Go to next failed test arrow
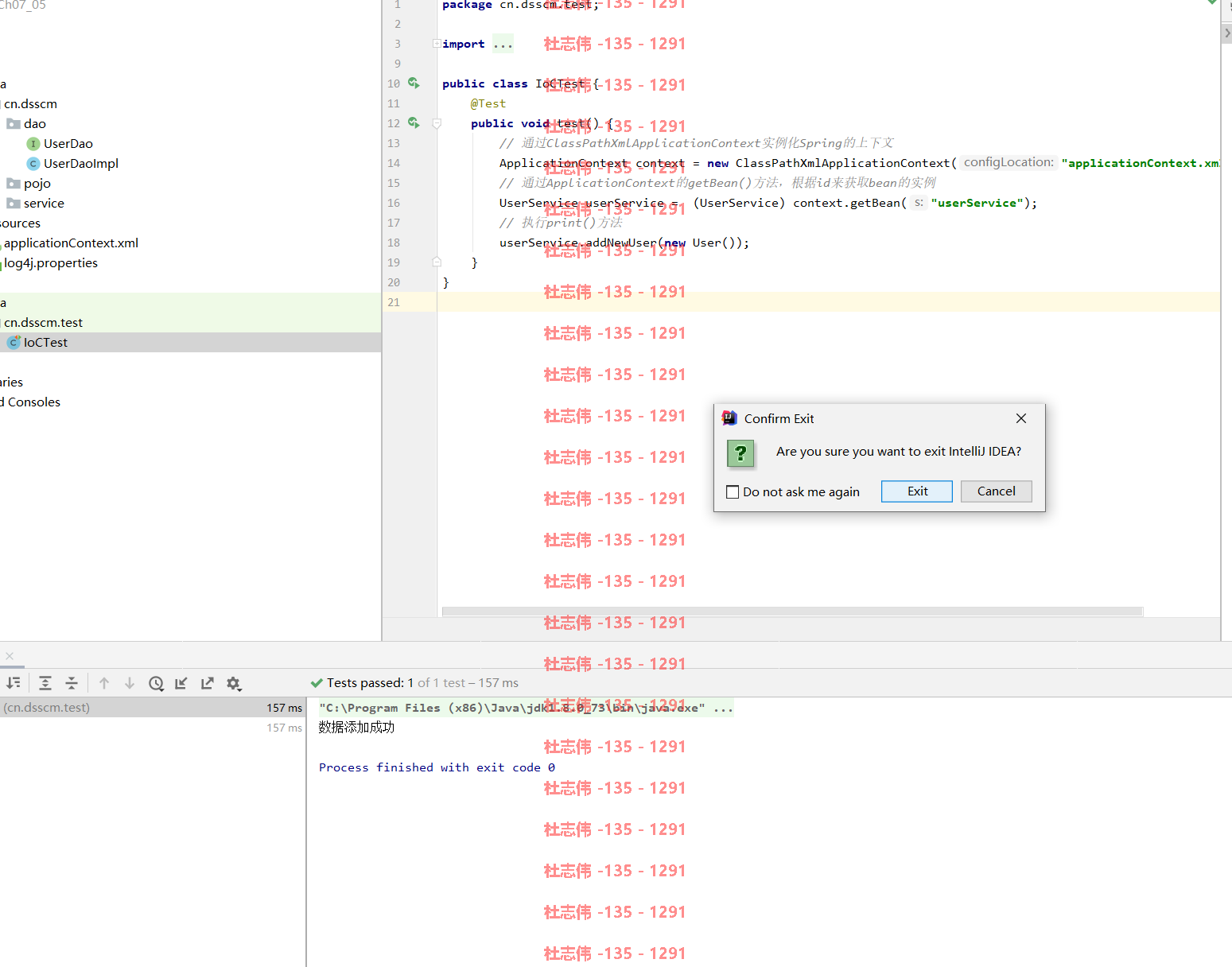This screenshot has height=967, width=1232. (130, 683)
